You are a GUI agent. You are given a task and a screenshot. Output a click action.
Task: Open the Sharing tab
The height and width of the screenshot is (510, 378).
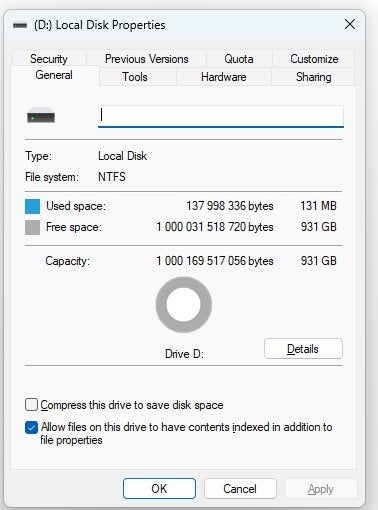tap(313, 77)
